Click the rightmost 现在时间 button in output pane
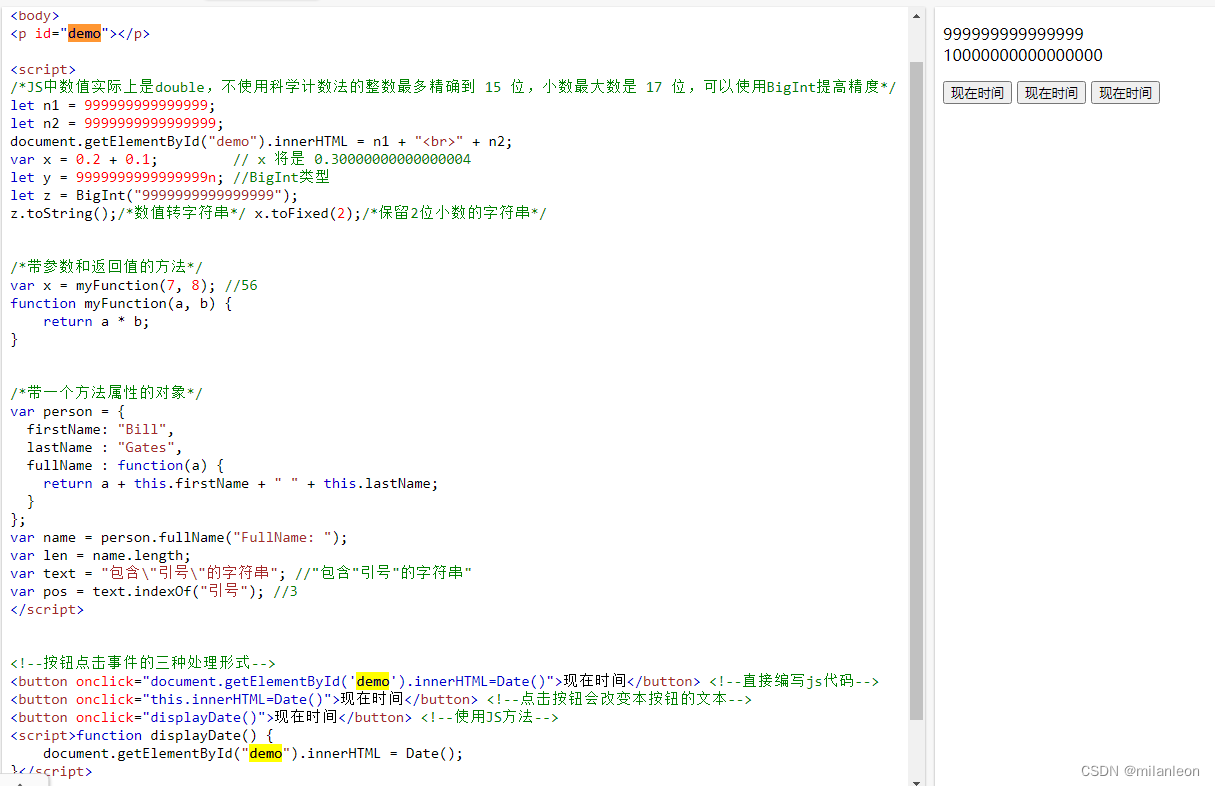 click(x=1125, y=93)
